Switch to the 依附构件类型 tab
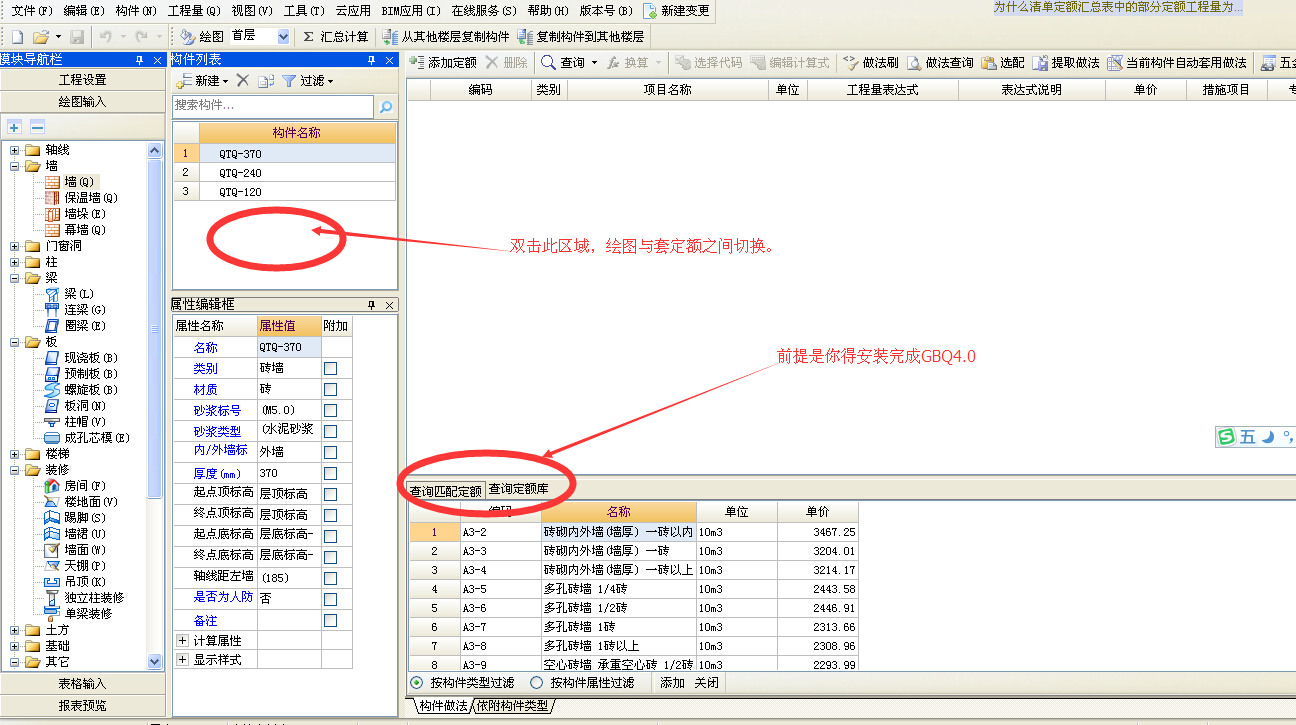The width and height of the screenshot is (1296, 725). [512, 706]
